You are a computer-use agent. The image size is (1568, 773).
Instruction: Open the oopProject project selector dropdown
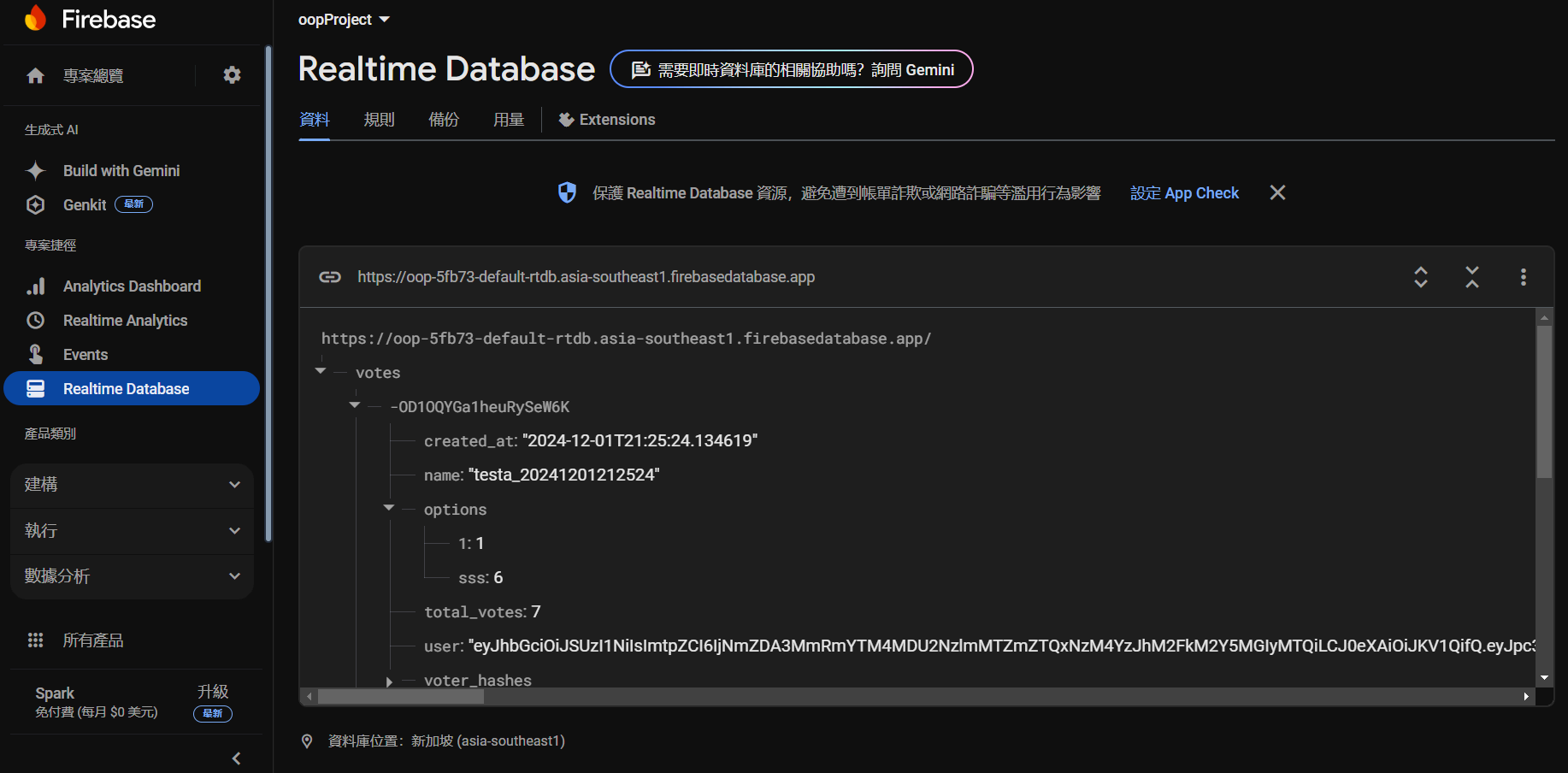point(344,20)
